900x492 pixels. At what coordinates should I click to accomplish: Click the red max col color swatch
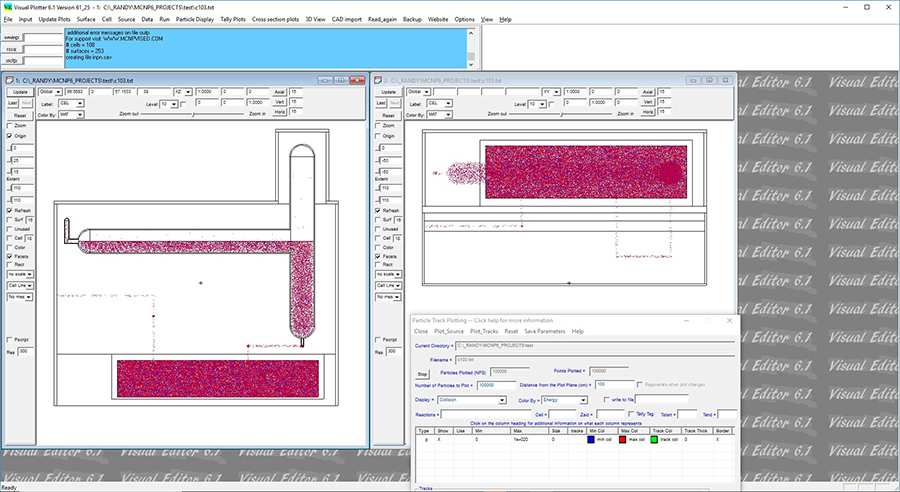(x=623, y=440)
